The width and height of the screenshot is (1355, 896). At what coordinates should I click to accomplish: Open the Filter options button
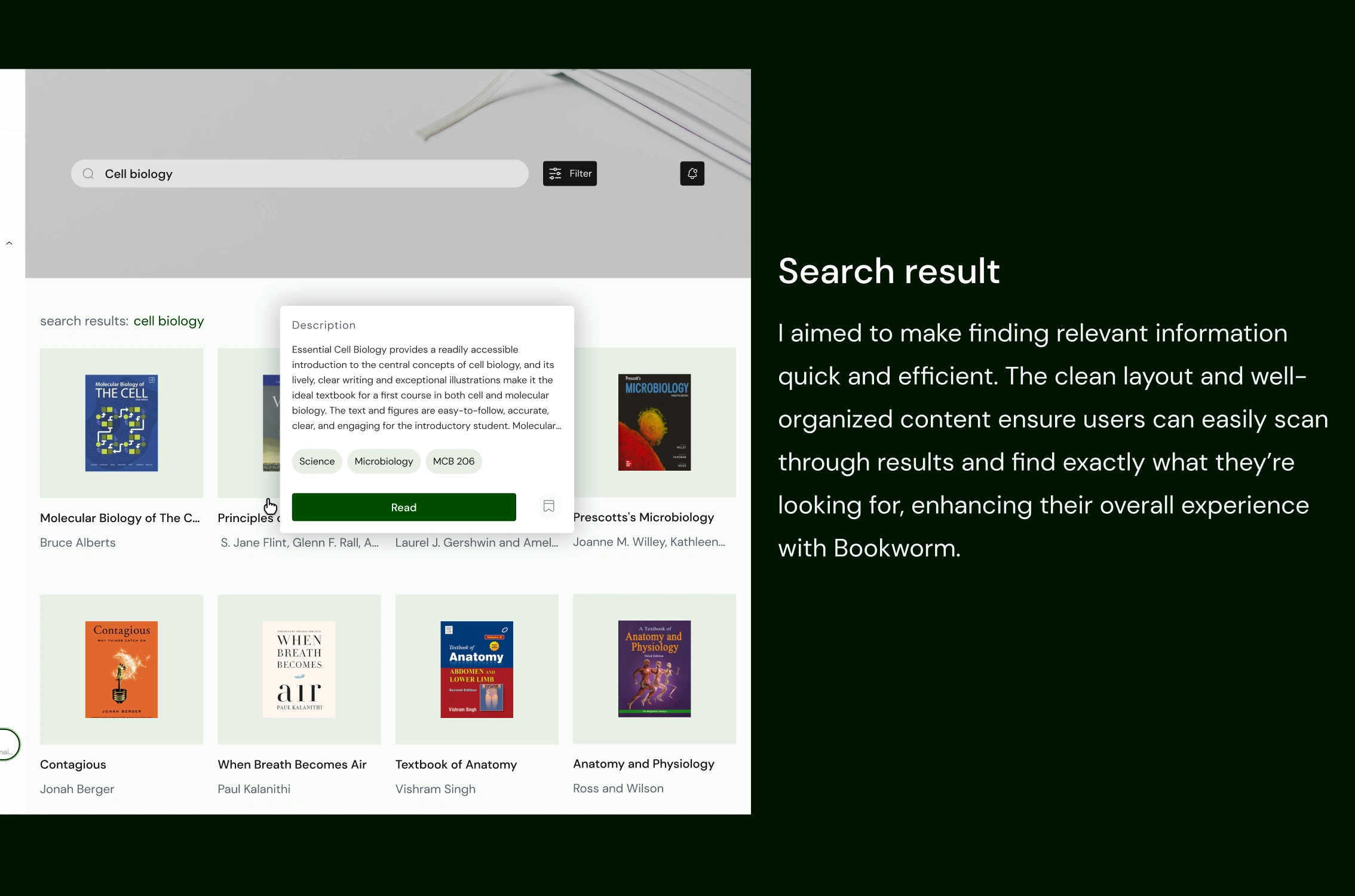click(x=569, y=174)
